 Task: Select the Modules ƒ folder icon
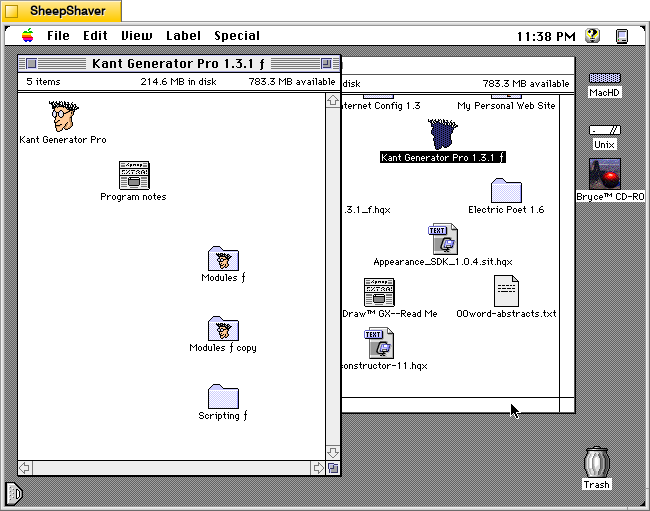[x=223, y=259]
